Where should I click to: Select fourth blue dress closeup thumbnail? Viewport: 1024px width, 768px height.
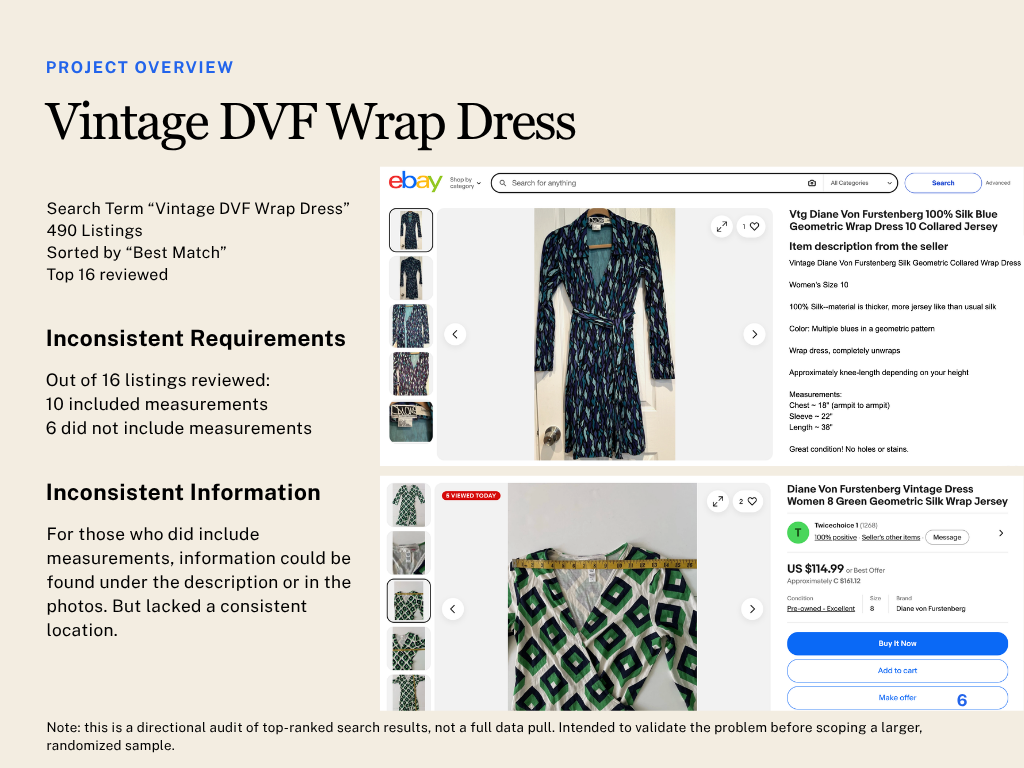click(411, 373)
